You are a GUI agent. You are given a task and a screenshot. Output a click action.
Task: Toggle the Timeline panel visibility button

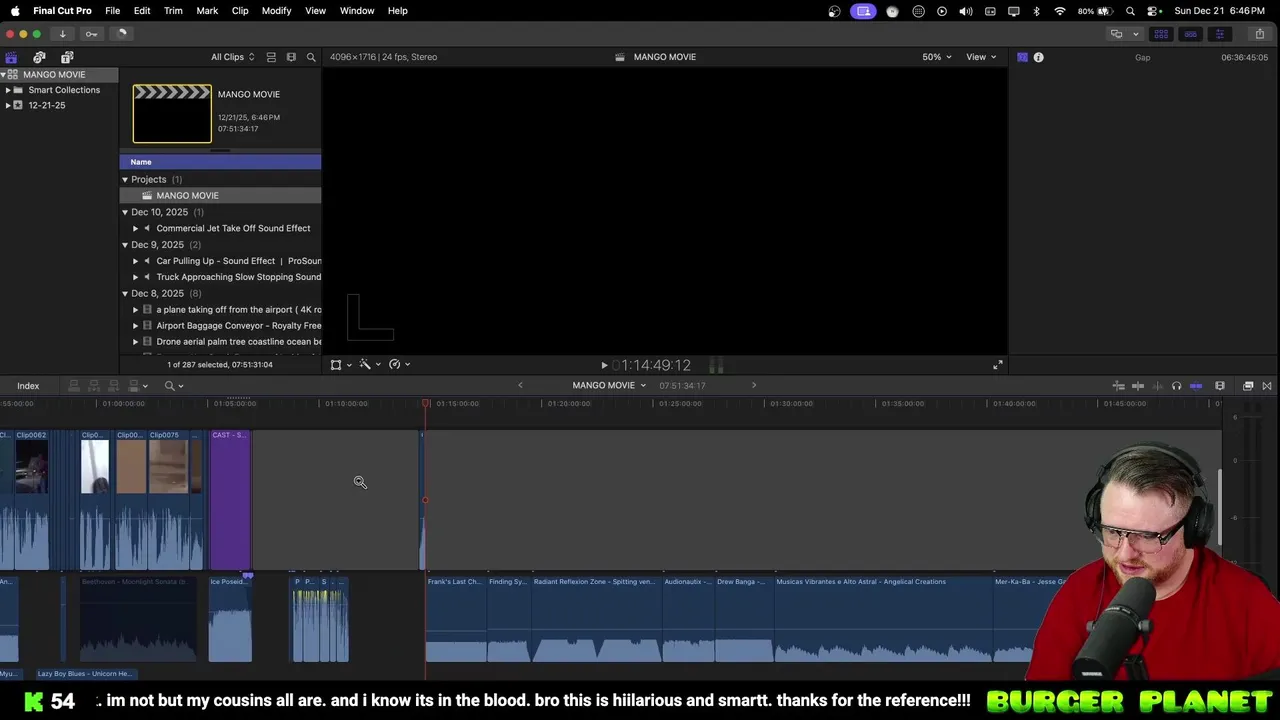1190,34
